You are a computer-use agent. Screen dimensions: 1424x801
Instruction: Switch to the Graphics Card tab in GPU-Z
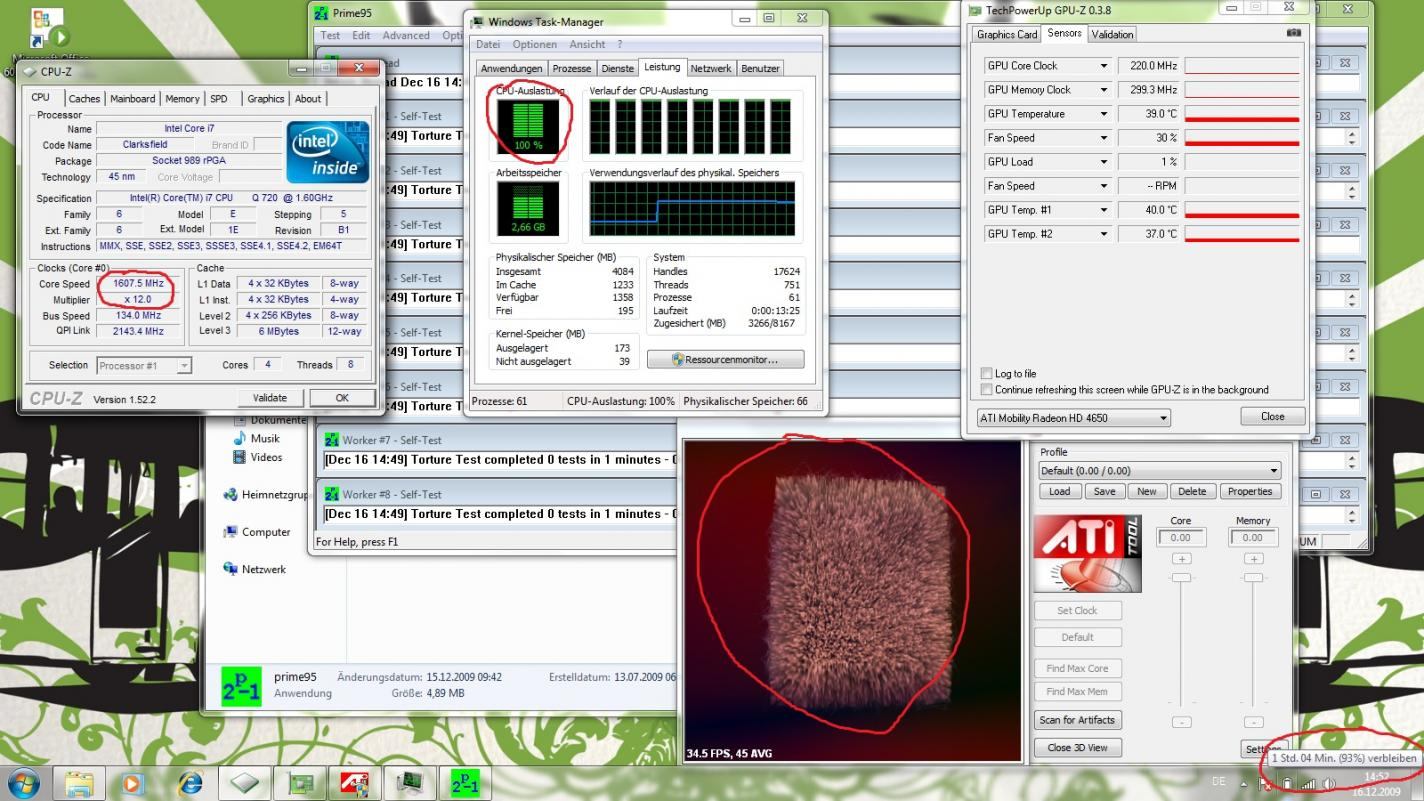1007,34
